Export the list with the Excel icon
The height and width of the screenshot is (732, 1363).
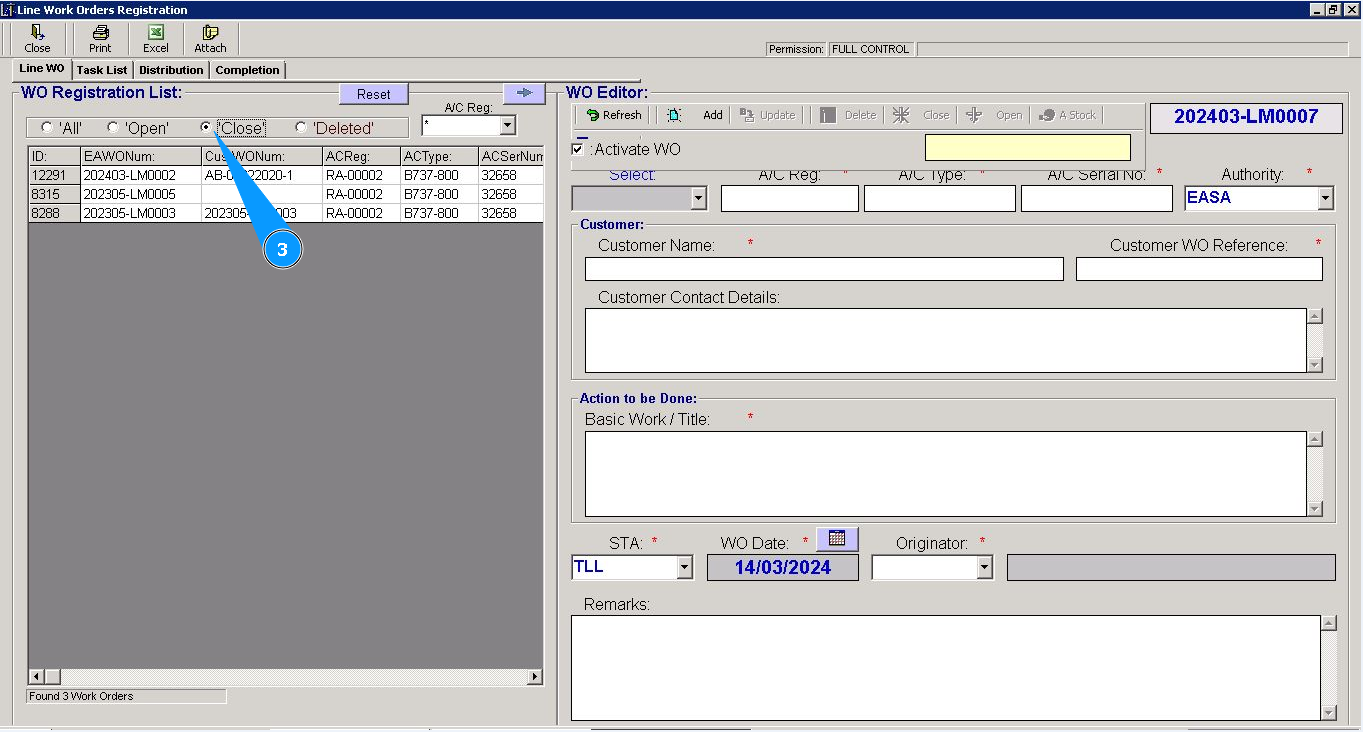coord(156,38)
